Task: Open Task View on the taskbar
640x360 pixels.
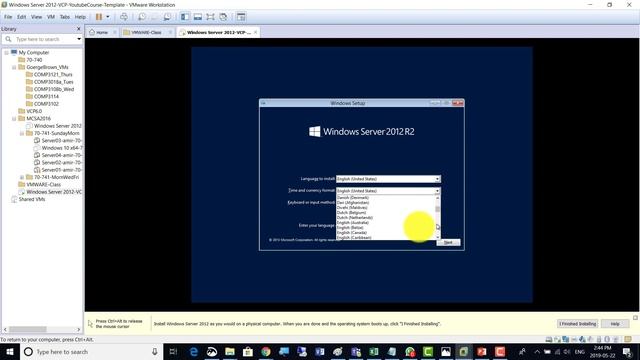Action: tap(173, 351)
